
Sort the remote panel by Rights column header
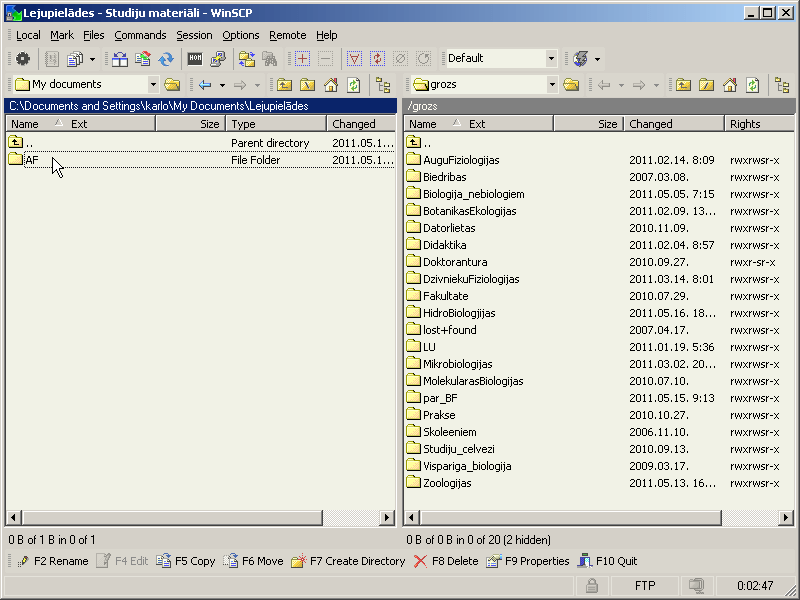tap(759, 124)
